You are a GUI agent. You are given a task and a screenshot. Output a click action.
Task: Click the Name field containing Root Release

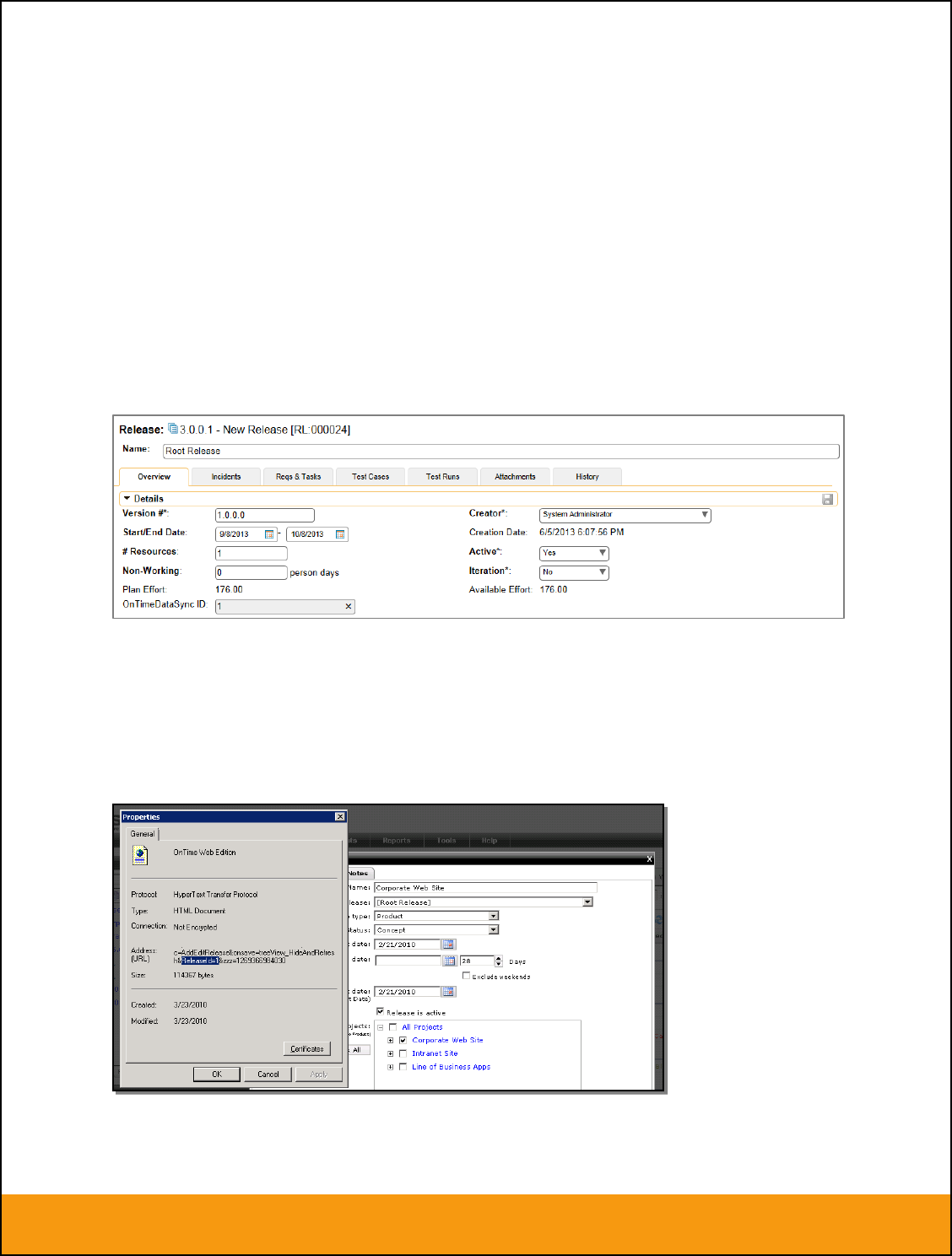[500, 452]
